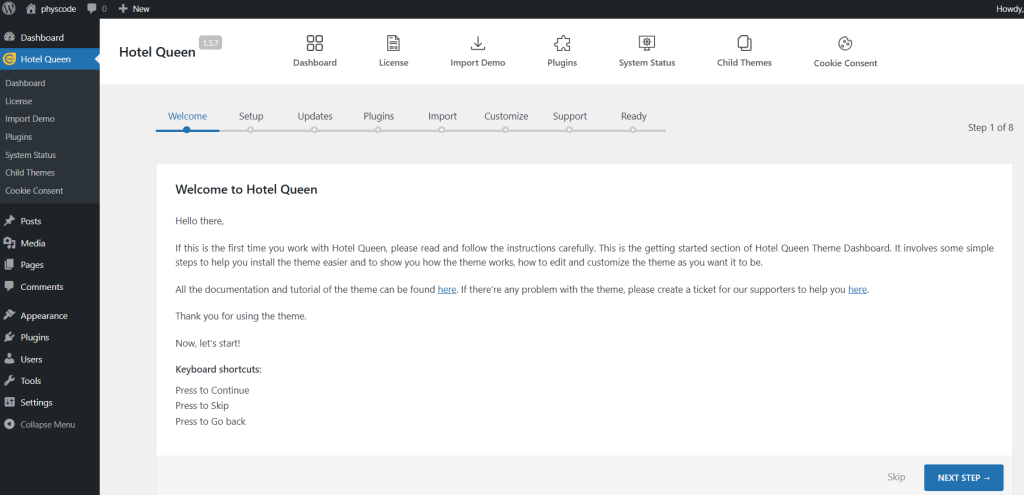Click the Appearance paintbrush icon
1024x495 pixels.
click(x=9, y=315)
